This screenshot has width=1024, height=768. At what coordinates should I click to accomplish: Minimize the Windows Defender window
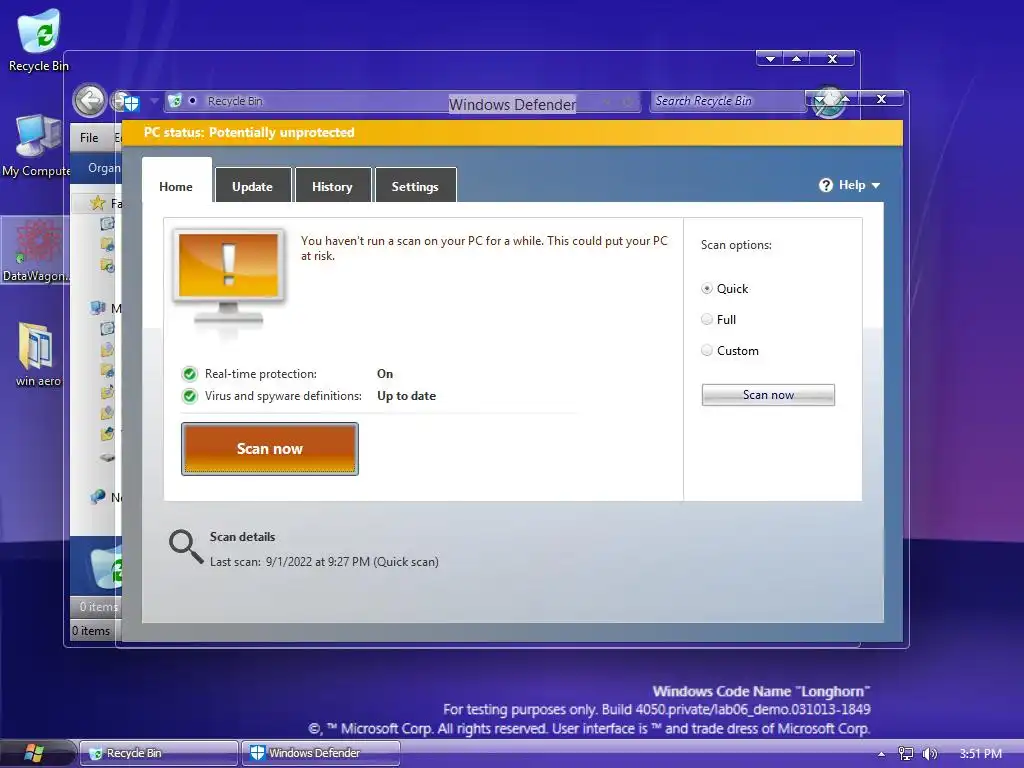[818, 99]
